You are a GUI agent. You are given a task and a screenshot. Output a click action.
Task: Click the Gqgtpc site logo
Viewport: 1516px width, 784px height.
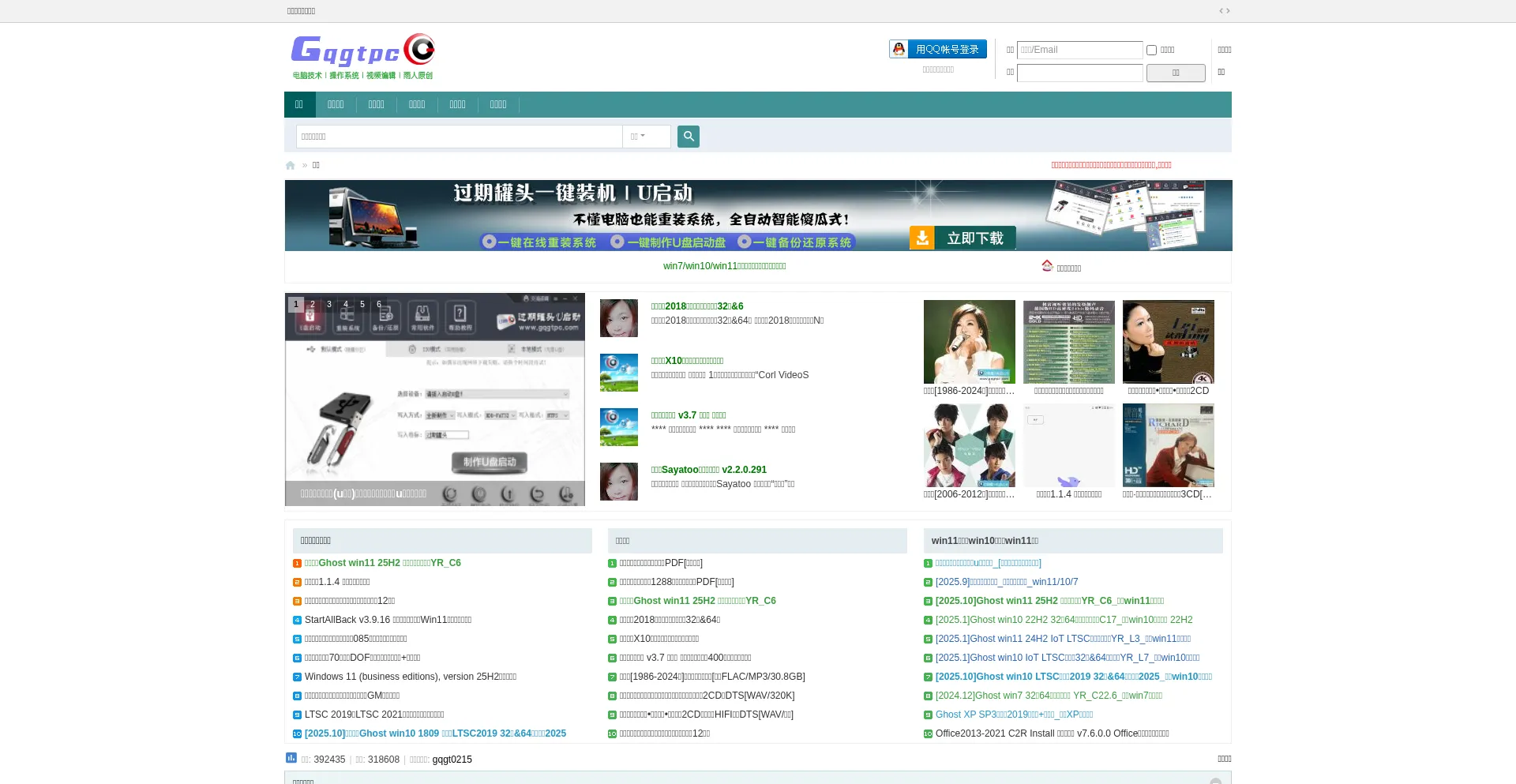pos(362,56)
